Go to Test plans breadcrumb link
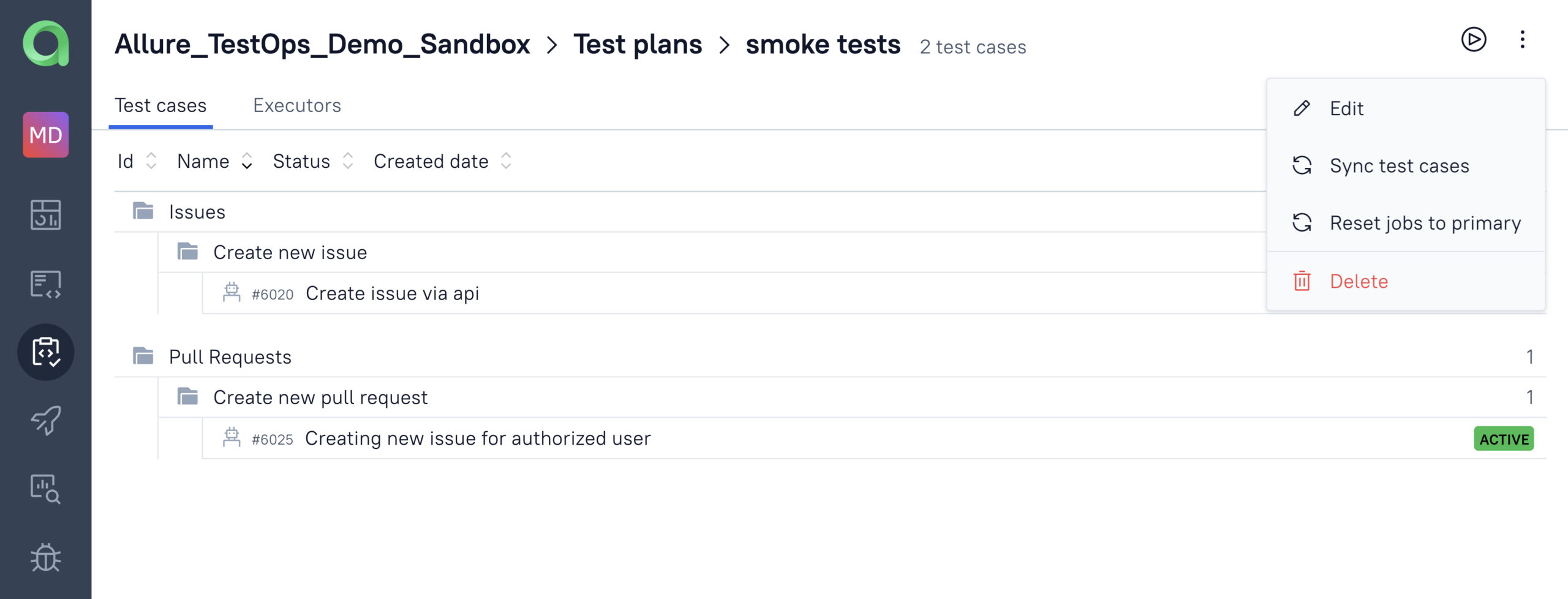The height and width of the screenshot is (599, 1568). pyautogui.click(x=638, y=44)
